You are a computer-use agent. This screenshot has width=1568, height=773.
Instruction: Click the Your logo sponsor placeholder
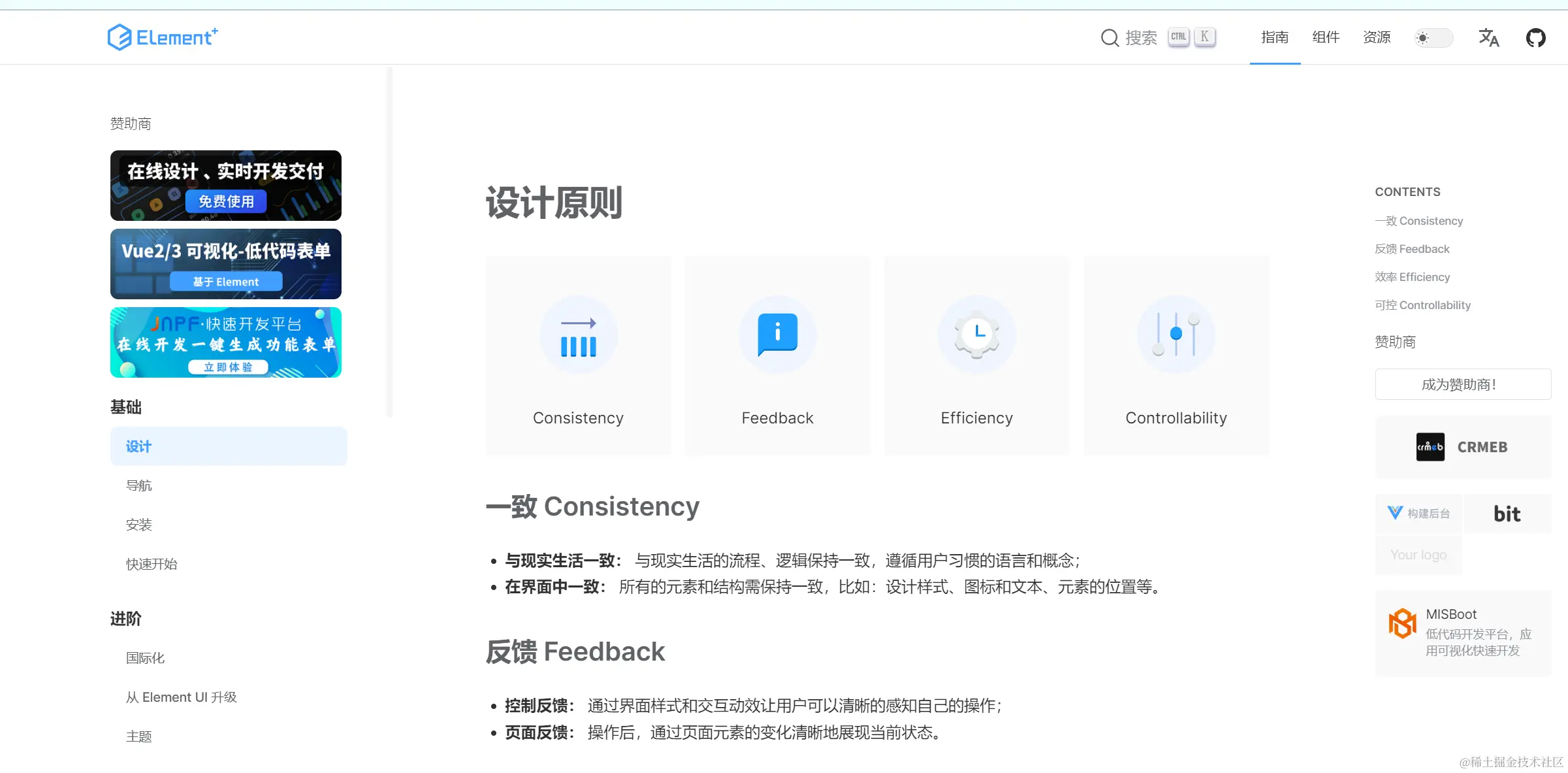[1418, 555]
